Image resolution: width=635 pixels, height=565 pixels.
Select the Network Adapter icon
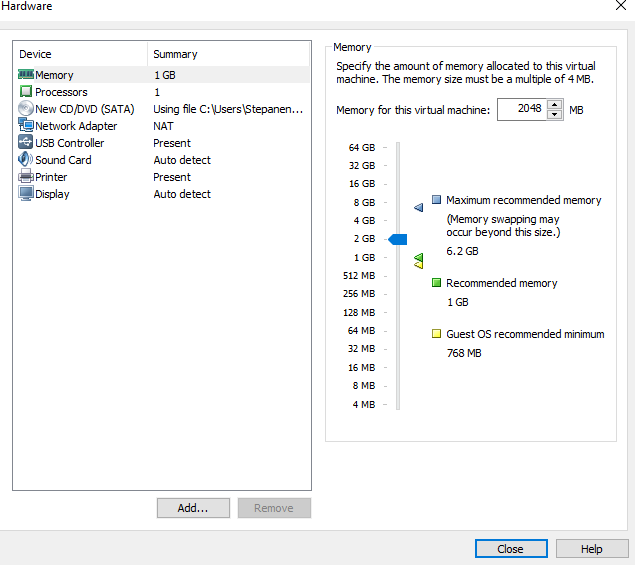pyautogui.click(x=26, y=125)
